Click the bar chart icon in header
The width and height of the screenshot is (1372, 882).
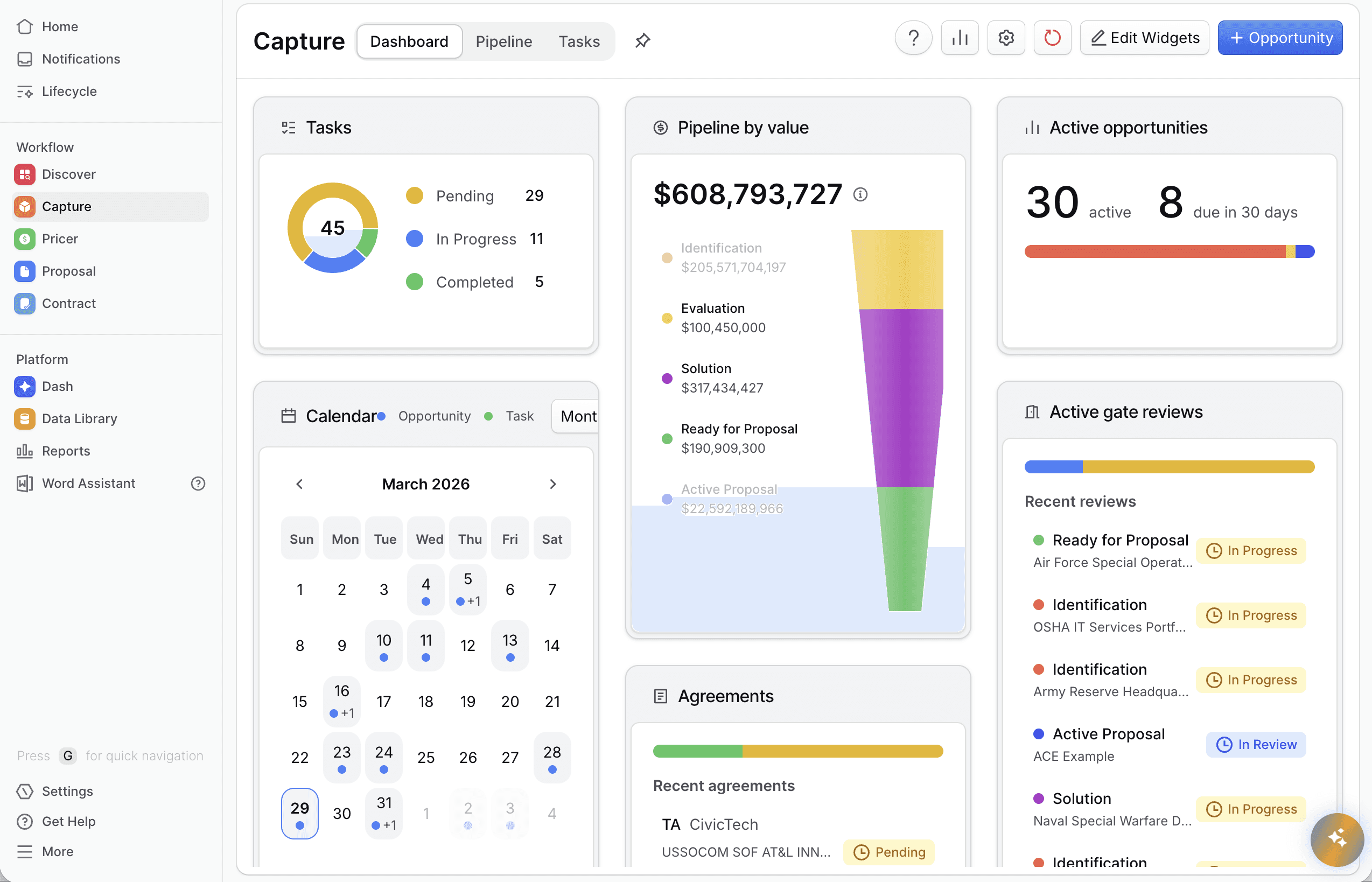960,38
